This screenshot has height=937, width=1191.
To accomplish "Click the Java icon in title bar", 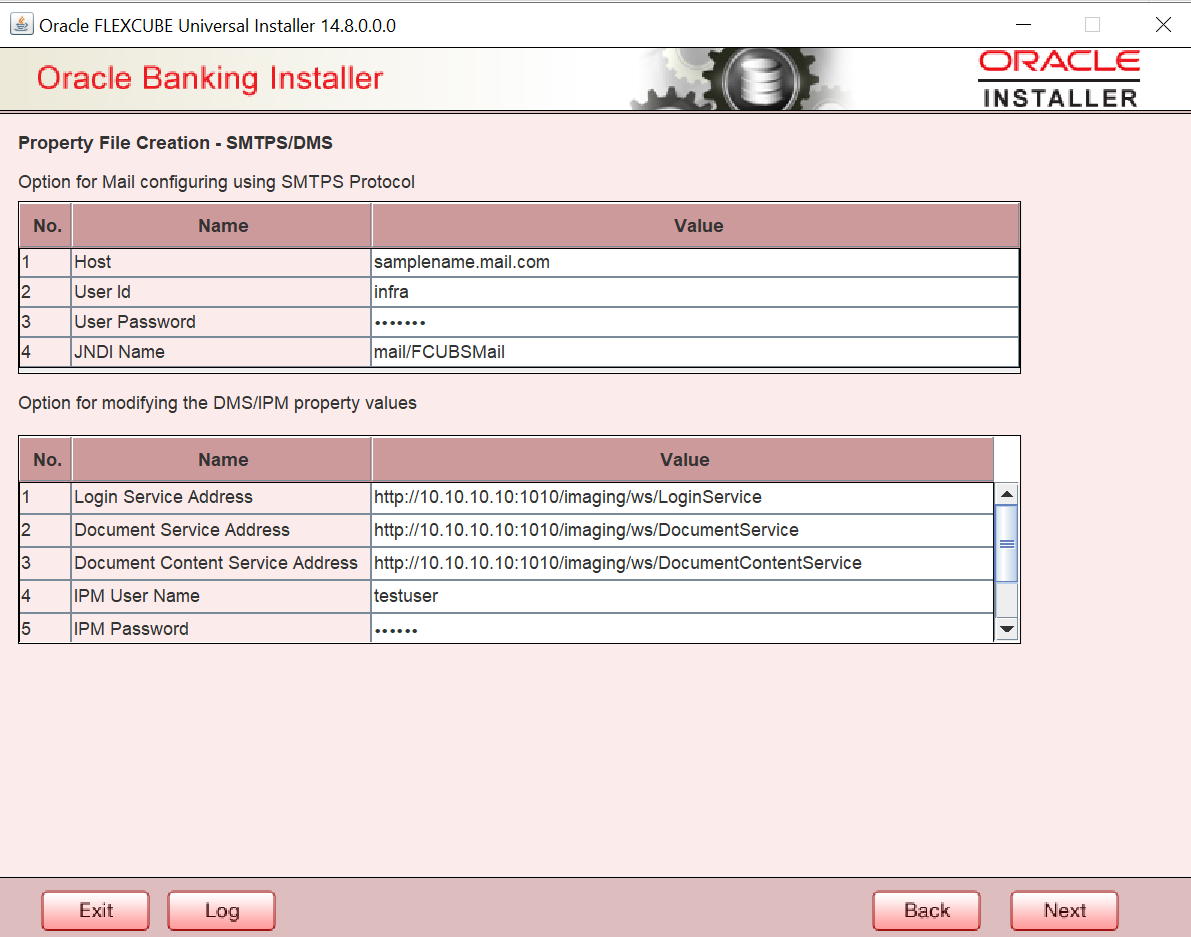I will [20, 25].
